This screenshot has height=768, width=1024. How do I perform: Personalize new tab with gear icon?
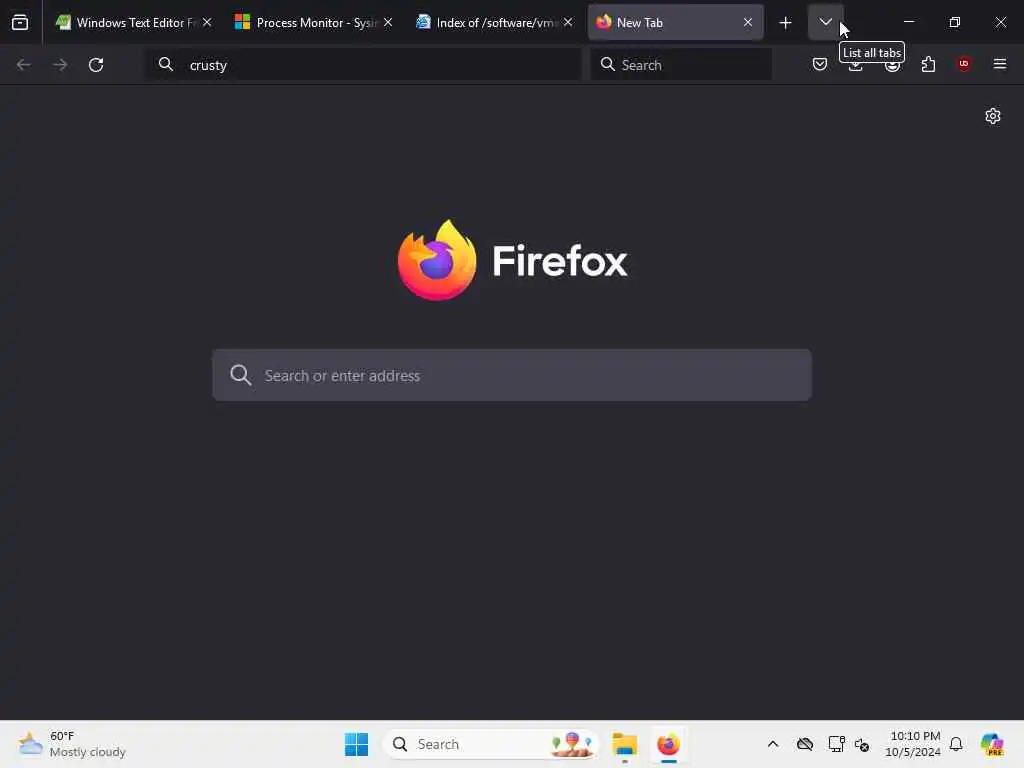(993, 116)
